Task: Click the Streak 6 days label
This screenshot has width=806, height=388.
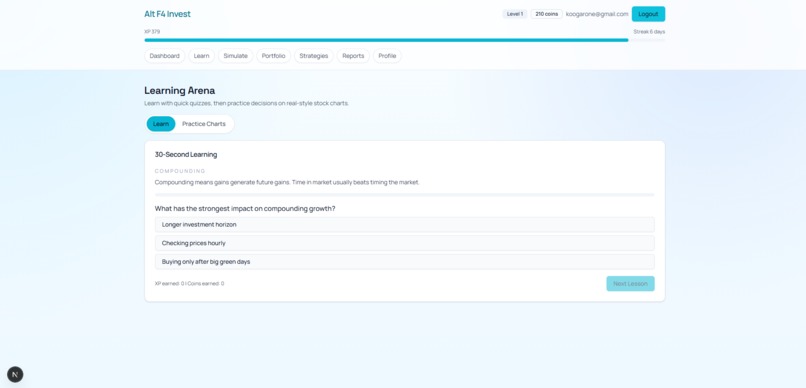Action: tap(649, 32)
